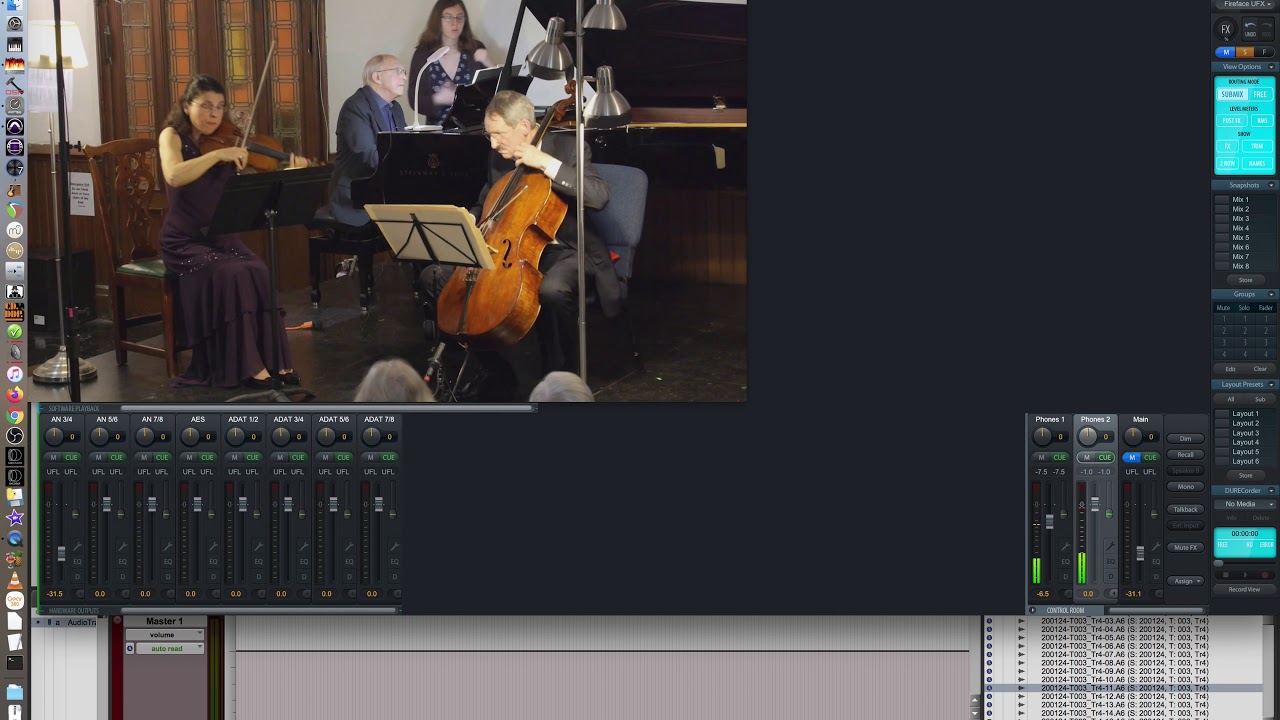The image size is (1280, 720).
Task: Open the wrench settings for AES channel
Action: [x=213, y=547]
